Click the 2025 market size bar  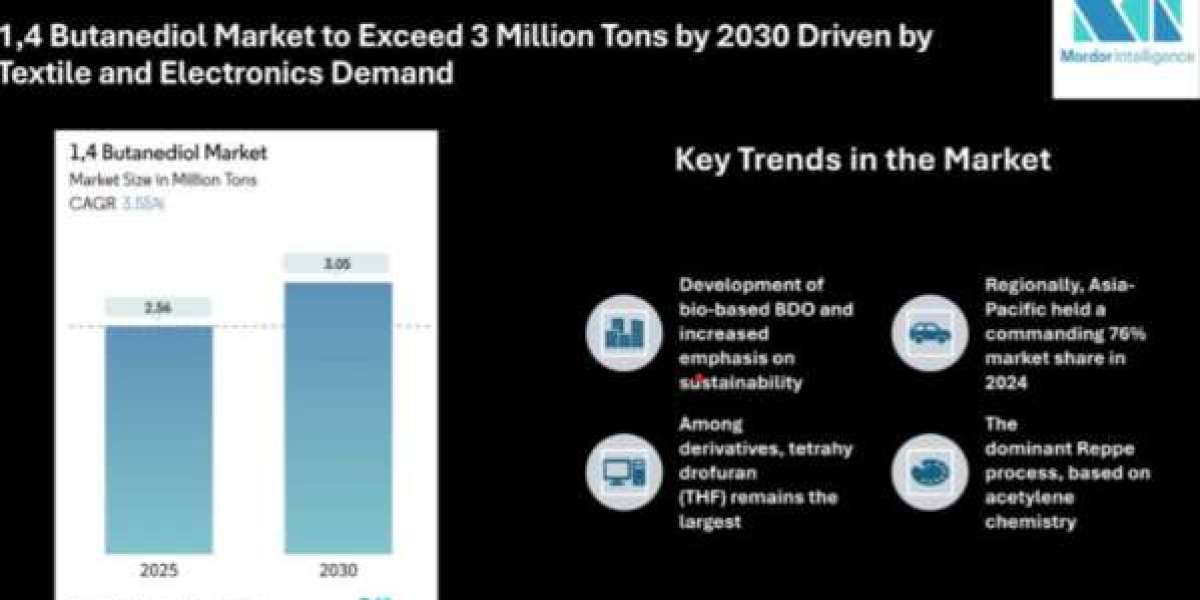(x=159, y=439)
